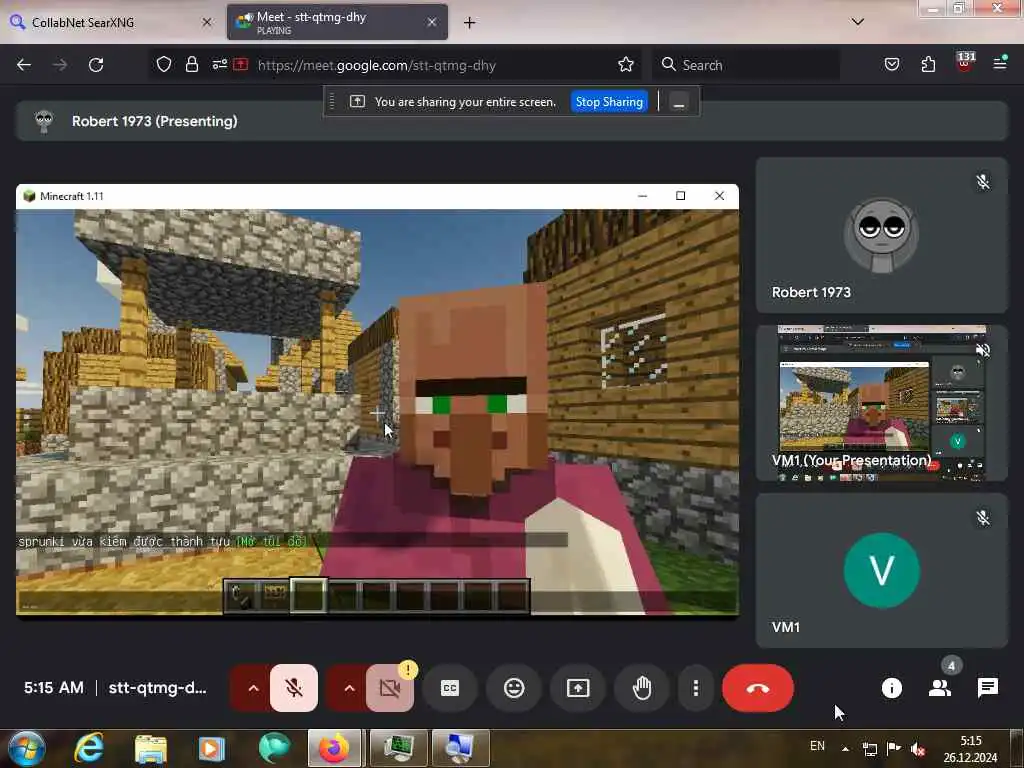Close the CollabNet SearXNG tab
The width and height of the screenshot is (1024, 768).
pos(206,22)
